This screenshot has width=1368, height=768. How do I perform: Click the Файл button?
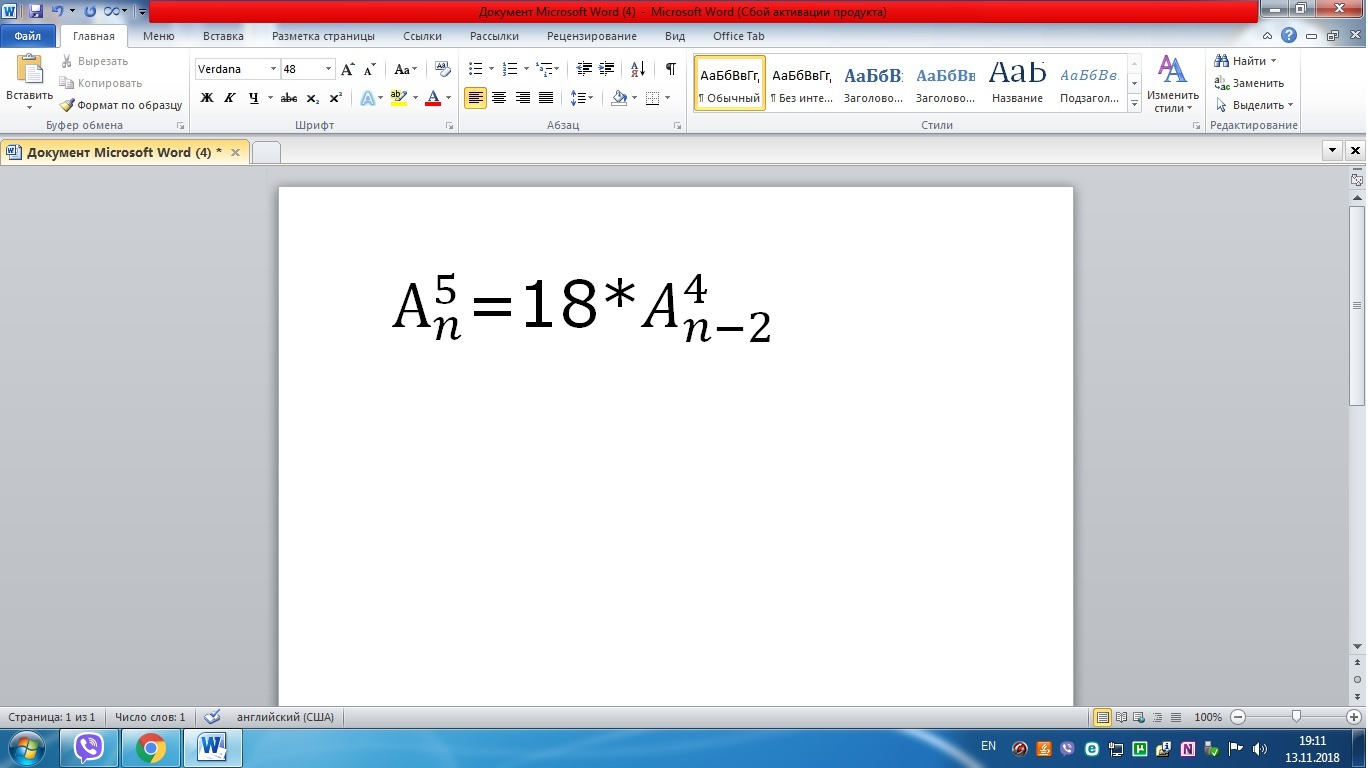(28, 36)
